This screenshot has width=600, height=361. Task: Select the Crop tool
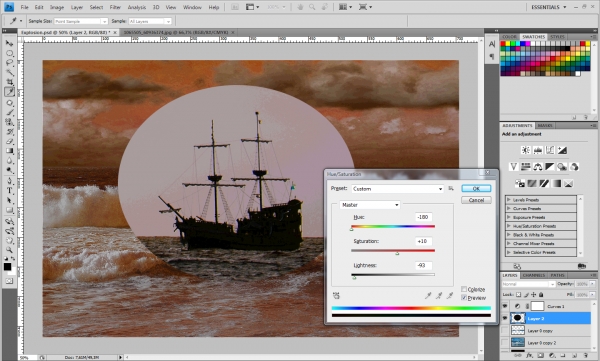9,82
